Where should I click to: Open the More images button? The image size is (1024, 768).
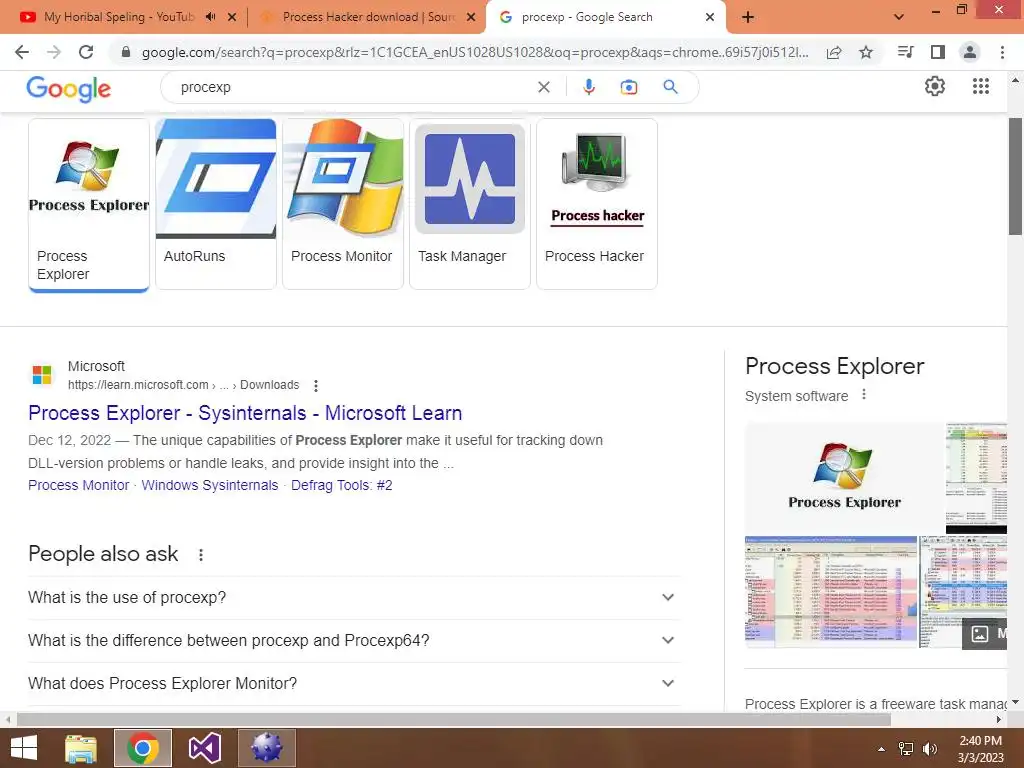(x=985, y=633)
